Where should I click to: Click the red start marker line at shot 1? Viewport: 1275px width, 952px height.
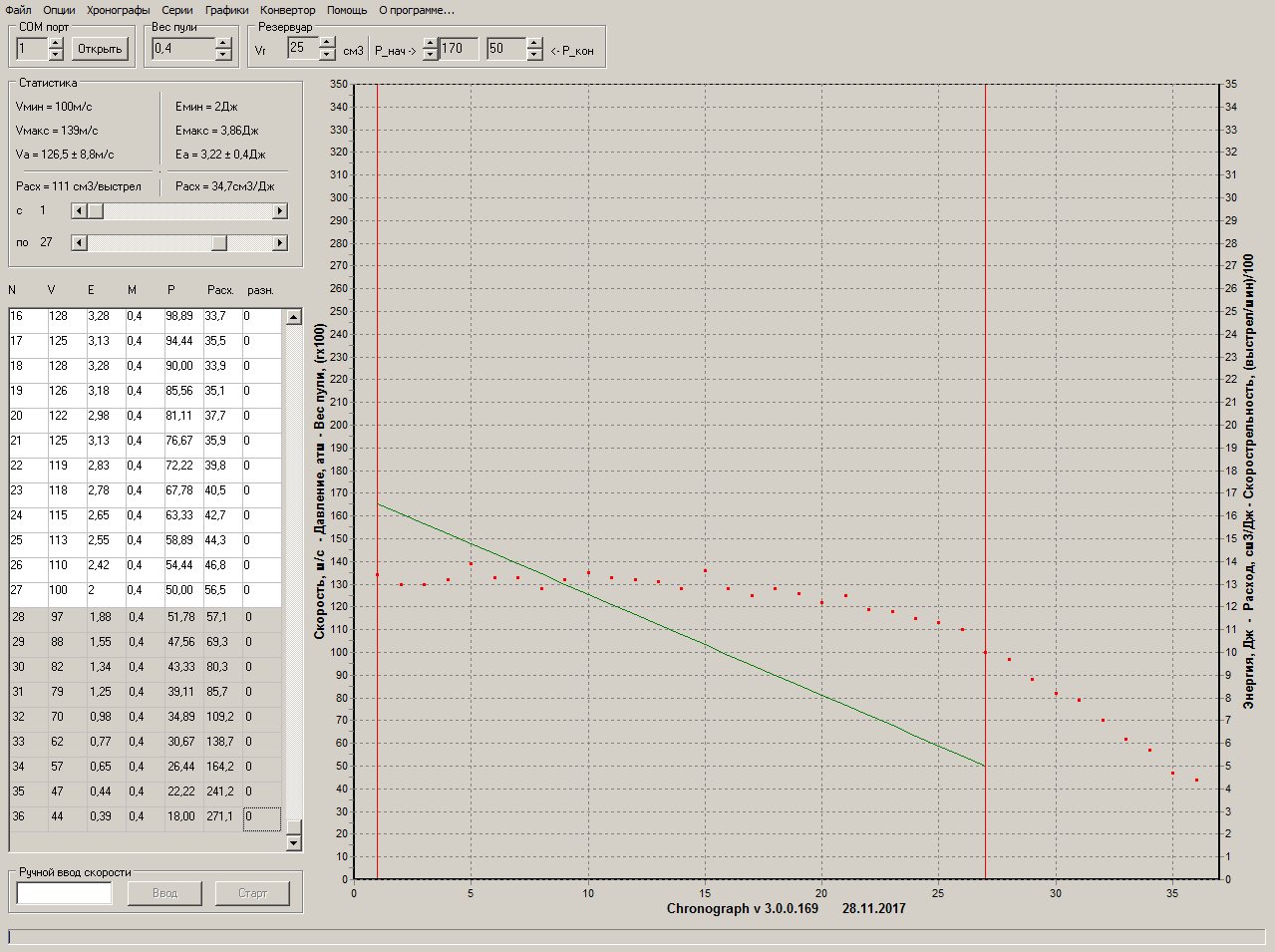[x=377, y=481]
